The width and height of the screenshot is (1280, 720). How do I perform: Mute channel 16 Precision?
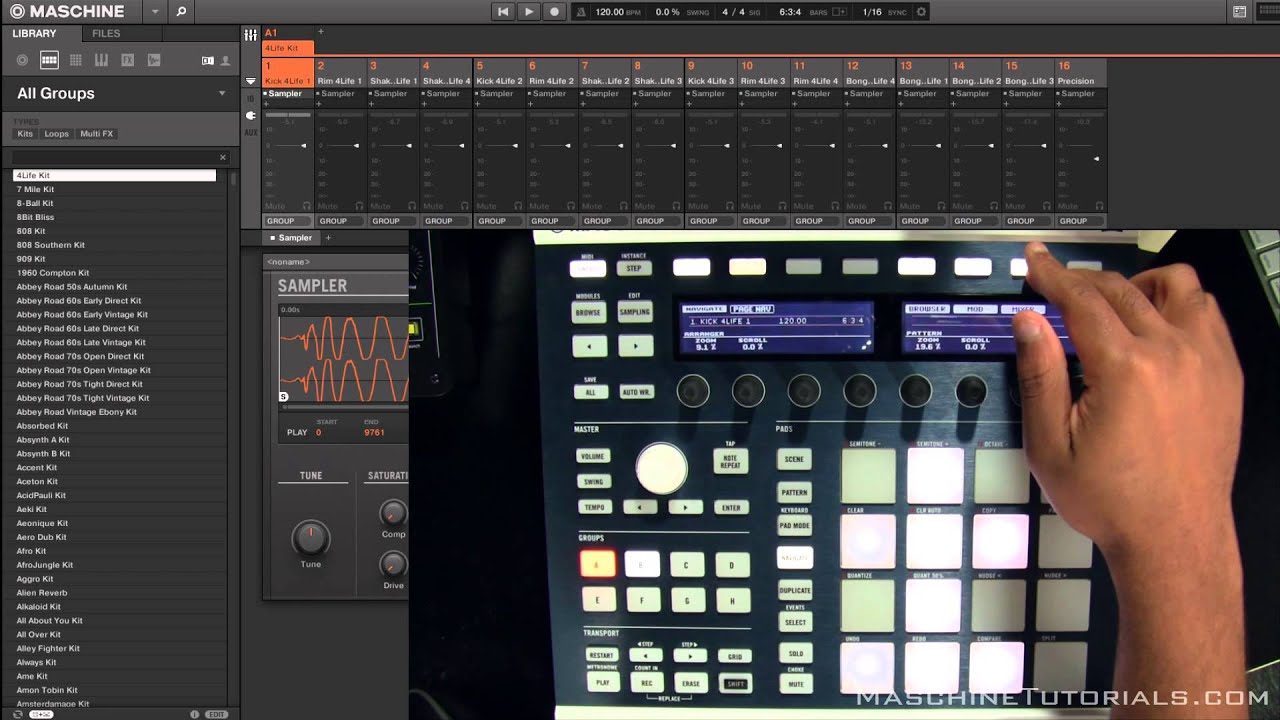point(1067,206)
